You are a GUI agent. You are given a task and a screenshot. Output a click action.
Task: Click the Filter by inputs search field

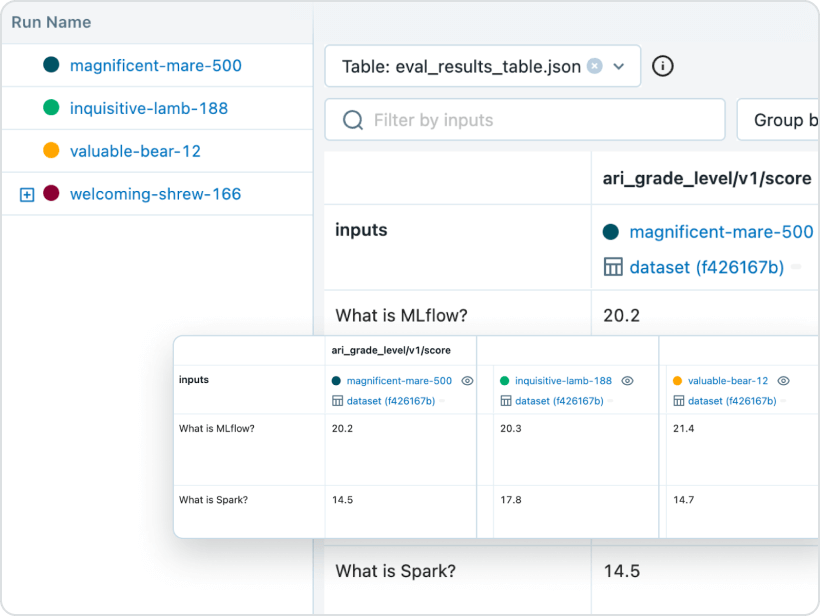[x=540, y=120]
